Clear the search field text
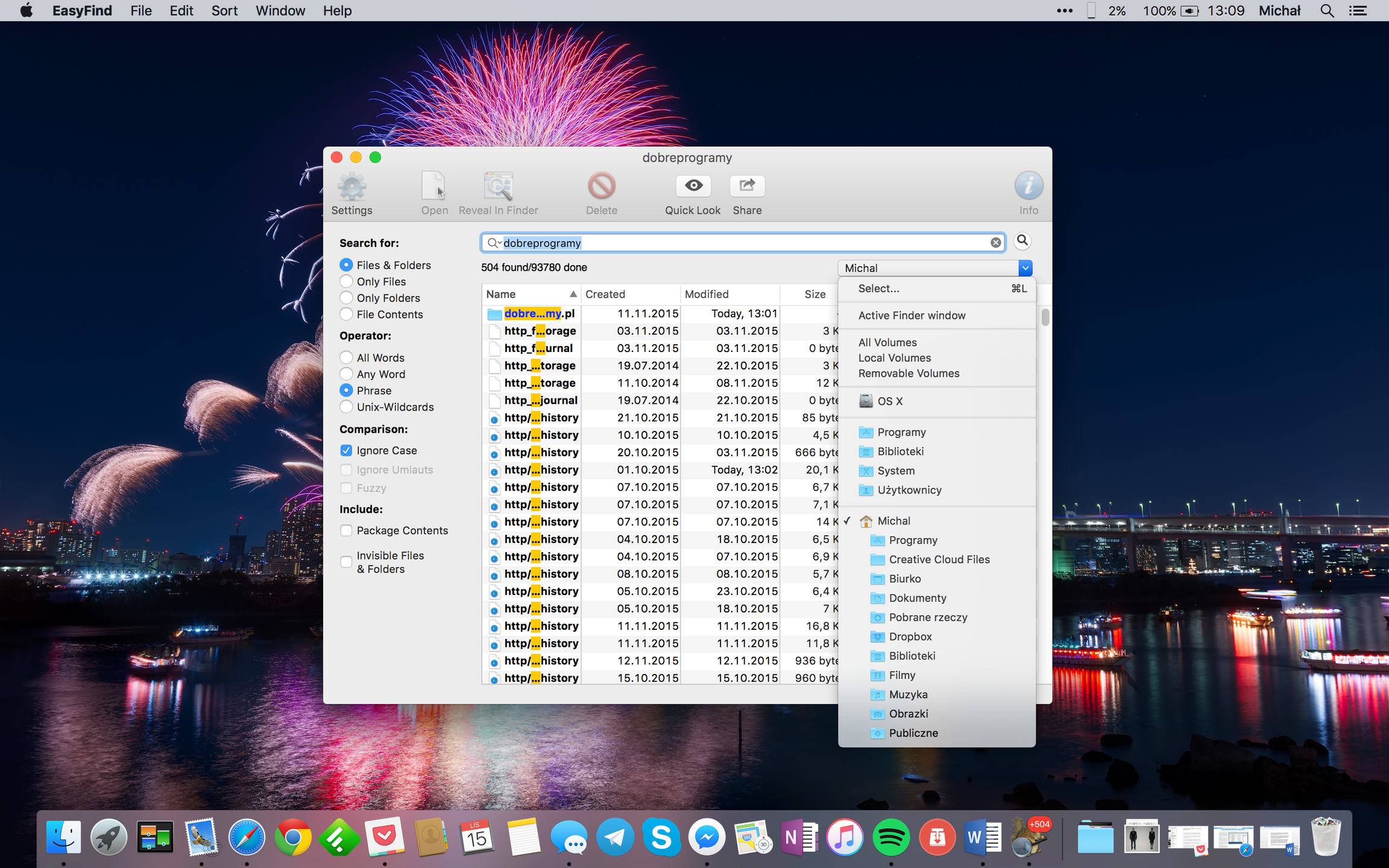The height and width of the screenshot is (868, 1389). [x=995, y=242]
